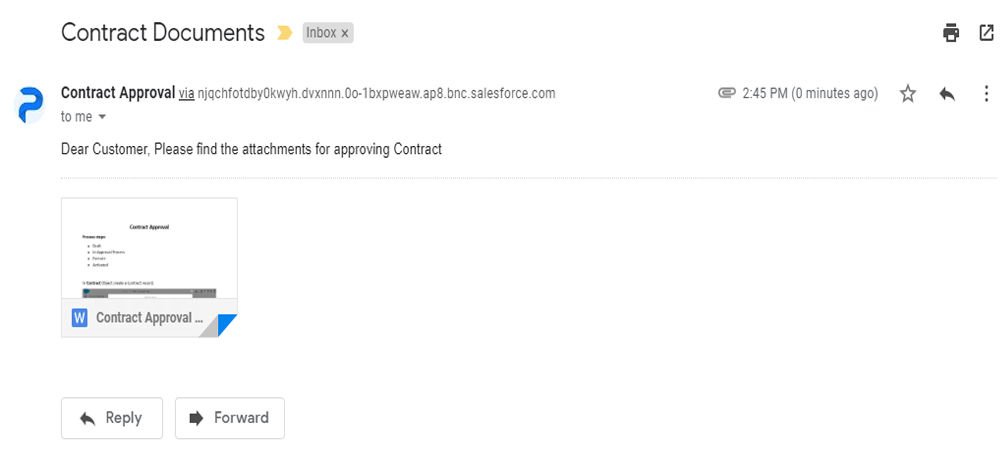Viewport: 1000px width, 472px height.
Task: Click the Forward button
Action: pyautogui.click(x=230, y=418)
